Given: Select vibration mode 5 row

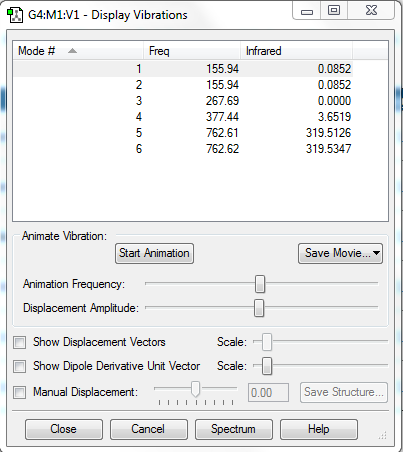Looking at the screenshot, I should 183,133.
